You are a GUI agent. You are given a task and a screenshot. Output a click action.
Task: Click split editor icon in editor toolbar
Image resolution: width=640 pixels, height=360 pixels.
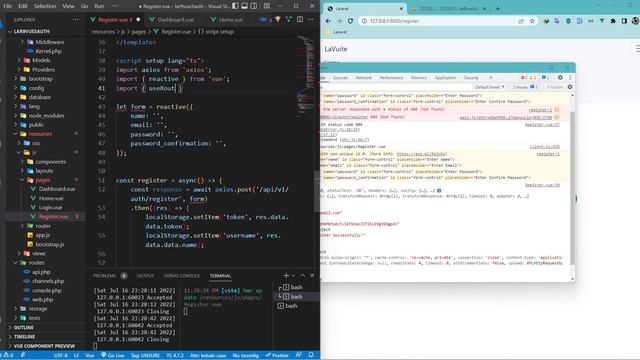click(300, 19)
